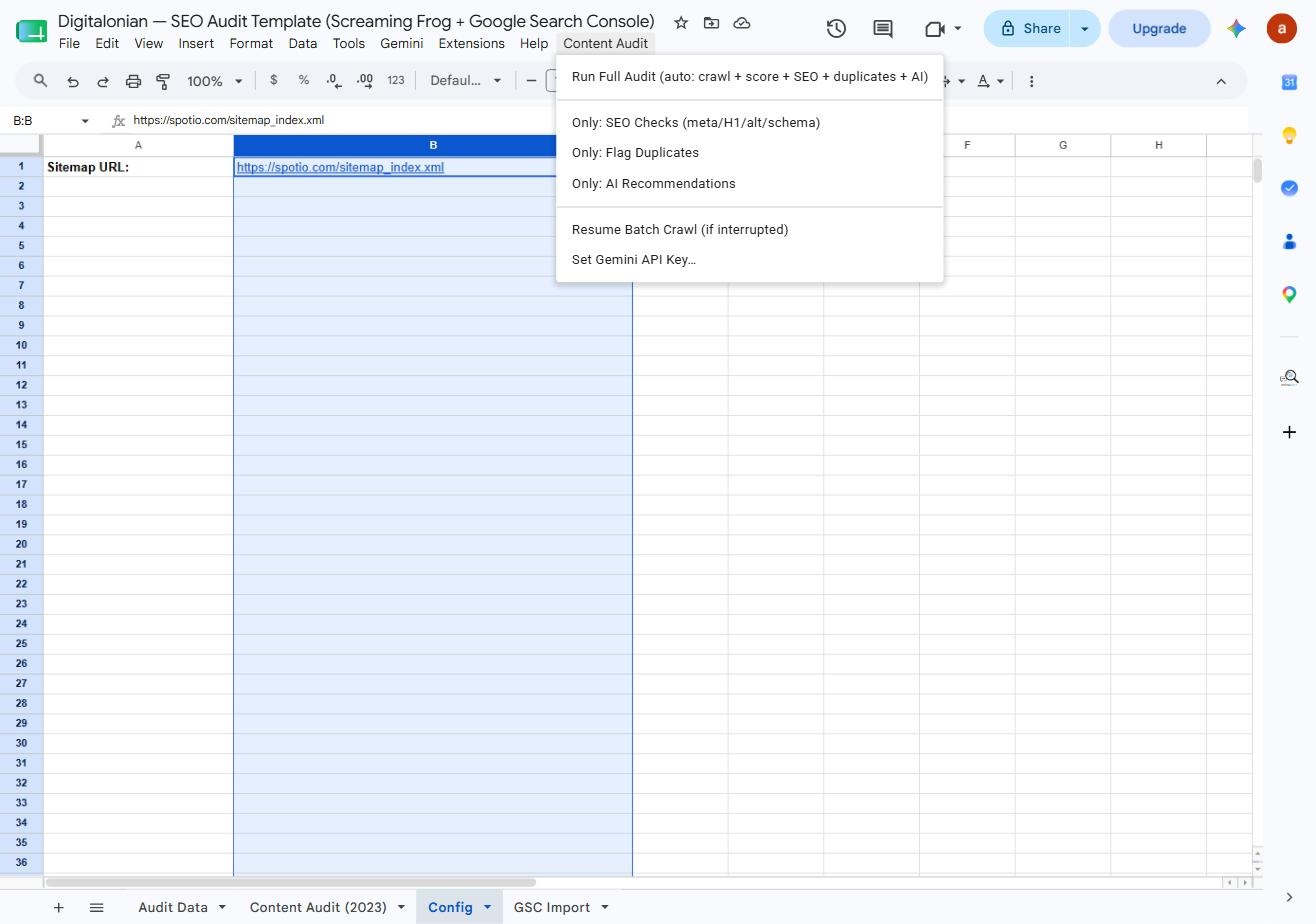Select Only: SEO Checks entry
The image size is (1316, 924).
tap(750, 123)
